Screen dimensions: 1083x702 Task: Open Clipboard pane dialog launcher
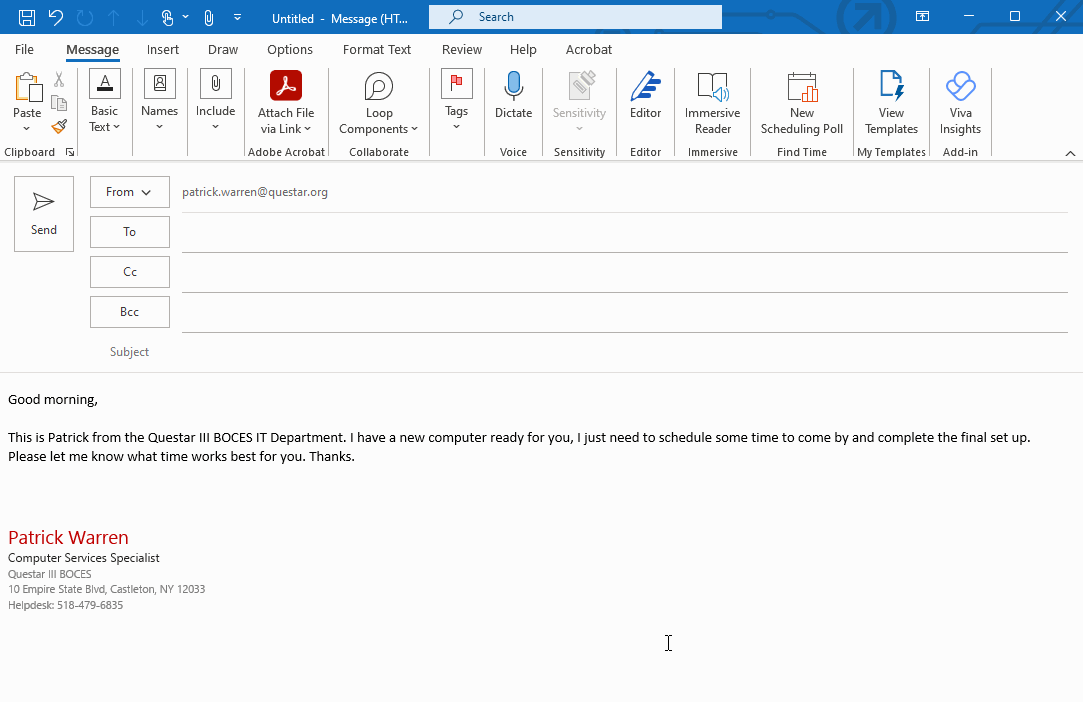[x=70, y=152]
